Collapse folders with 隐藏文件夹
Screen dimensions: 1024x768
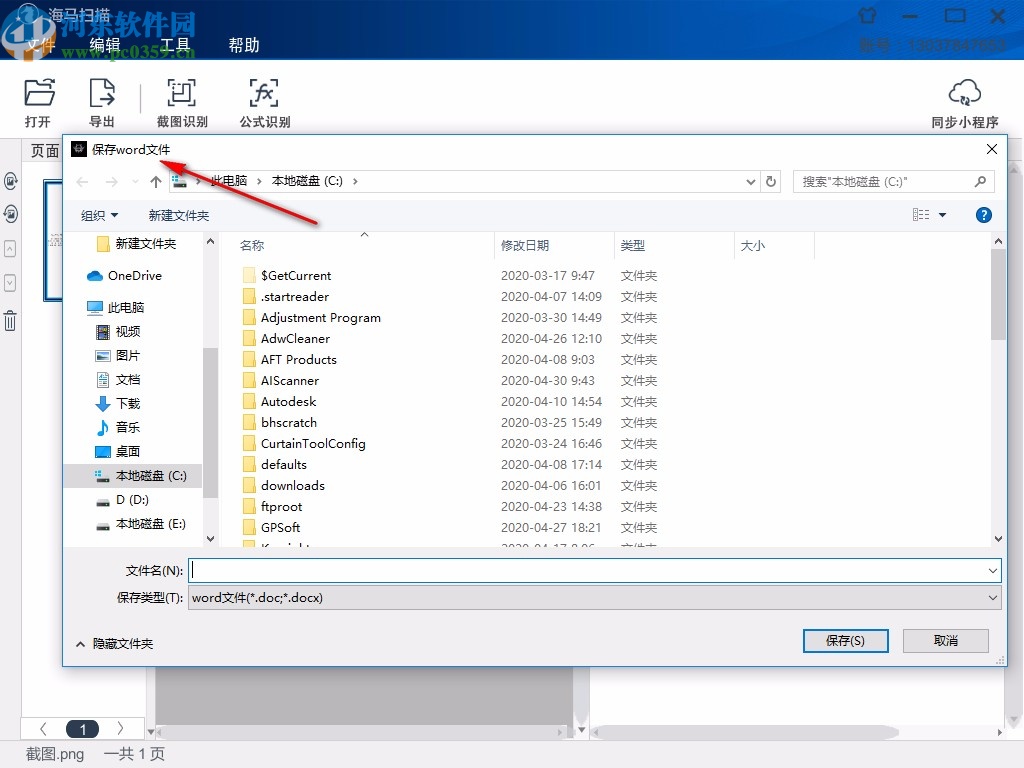coord(115,644)
